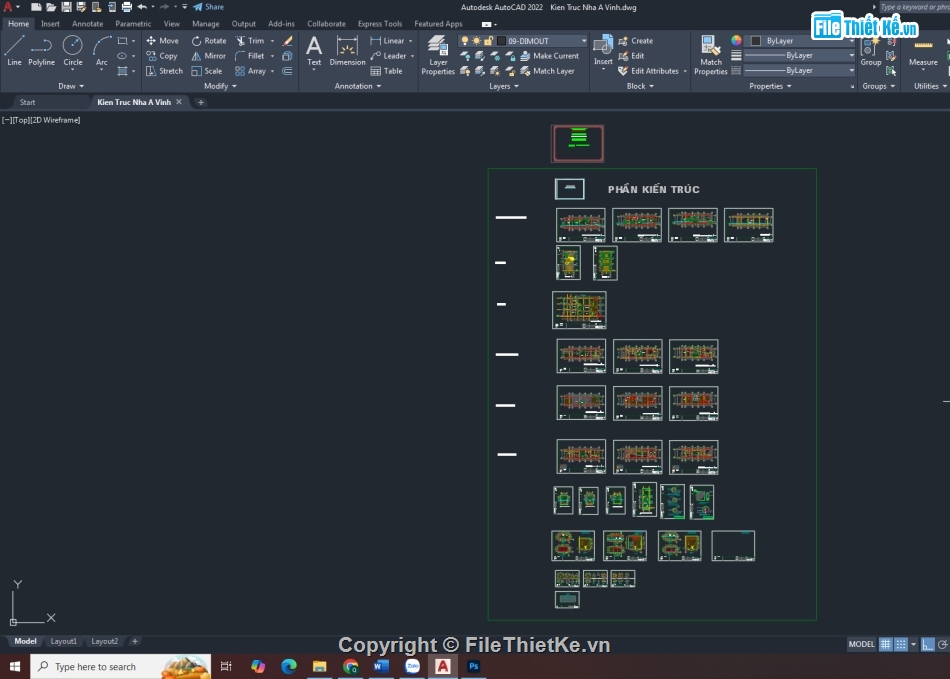
Task: Choose the Mirror tool in Modify
Action: pos(208,56)
